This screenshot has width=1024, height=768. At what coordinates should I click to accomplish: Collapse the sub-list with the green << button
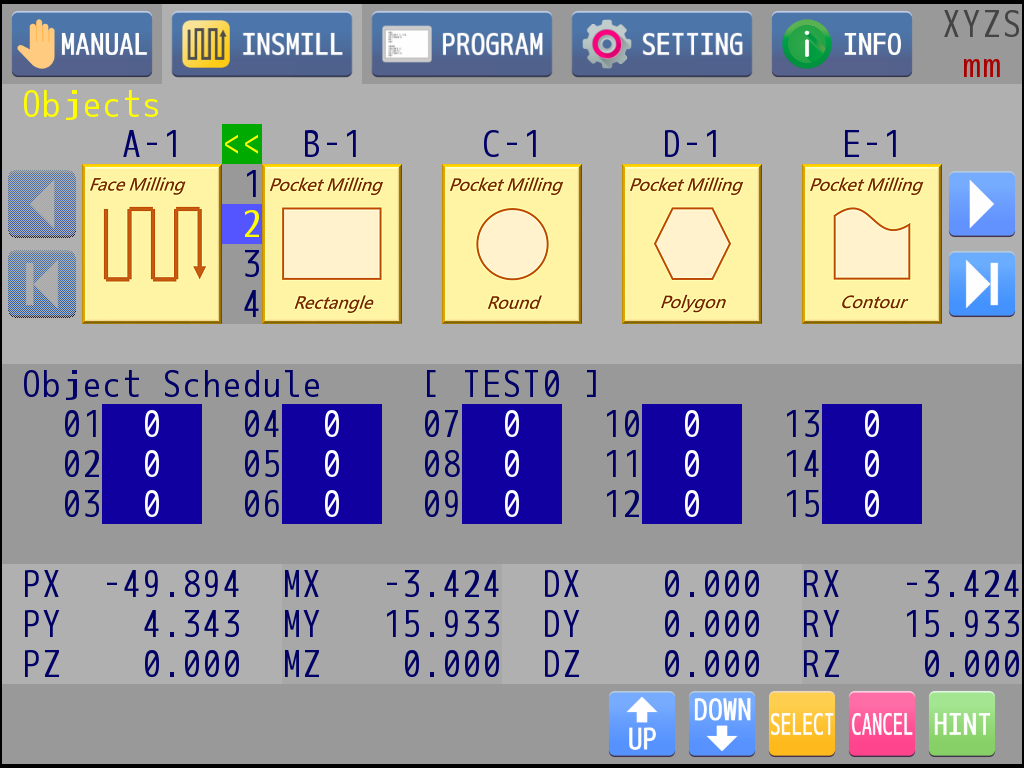click(x=241, y=145)
